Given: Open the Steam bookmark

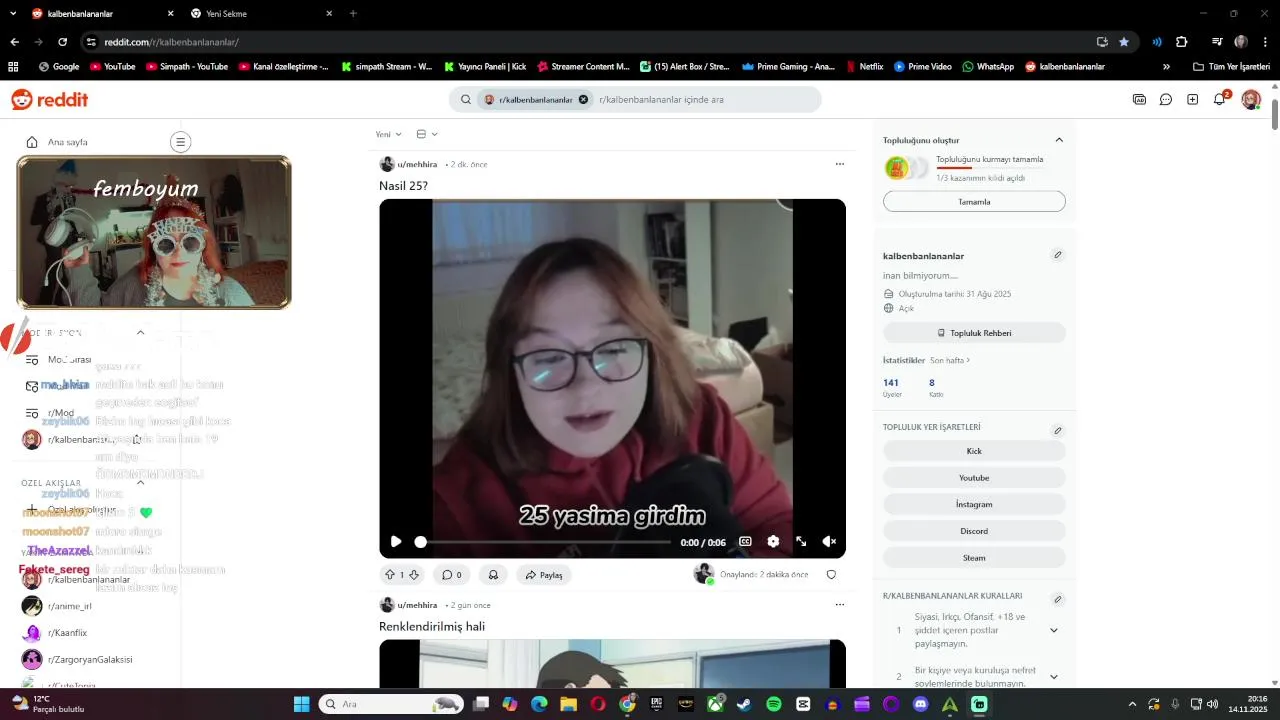Looking at the screenshot, I should (974, 558).
